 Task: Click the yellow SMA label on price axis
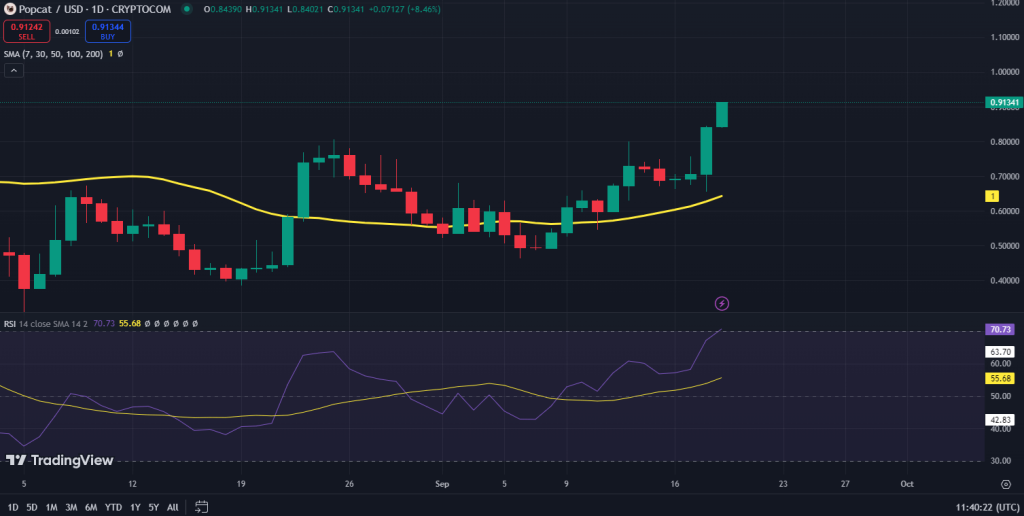[x=989, y=197]
